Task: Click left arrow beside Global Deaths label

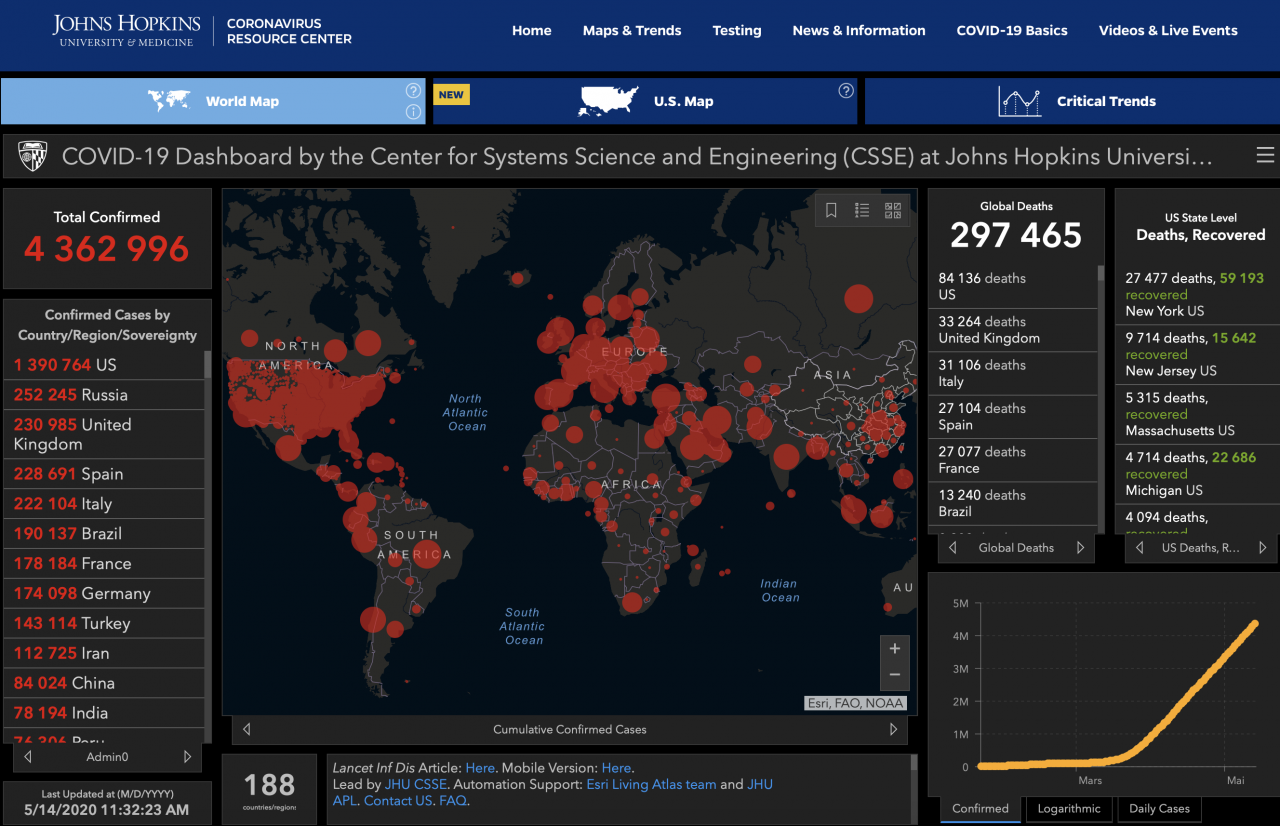Action: click(953, 547)
